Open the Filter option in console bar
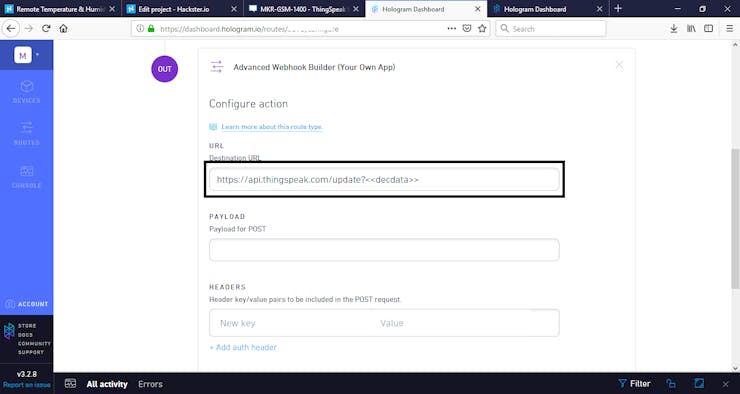Screen dimensions: 740x394 coord(634,384)
